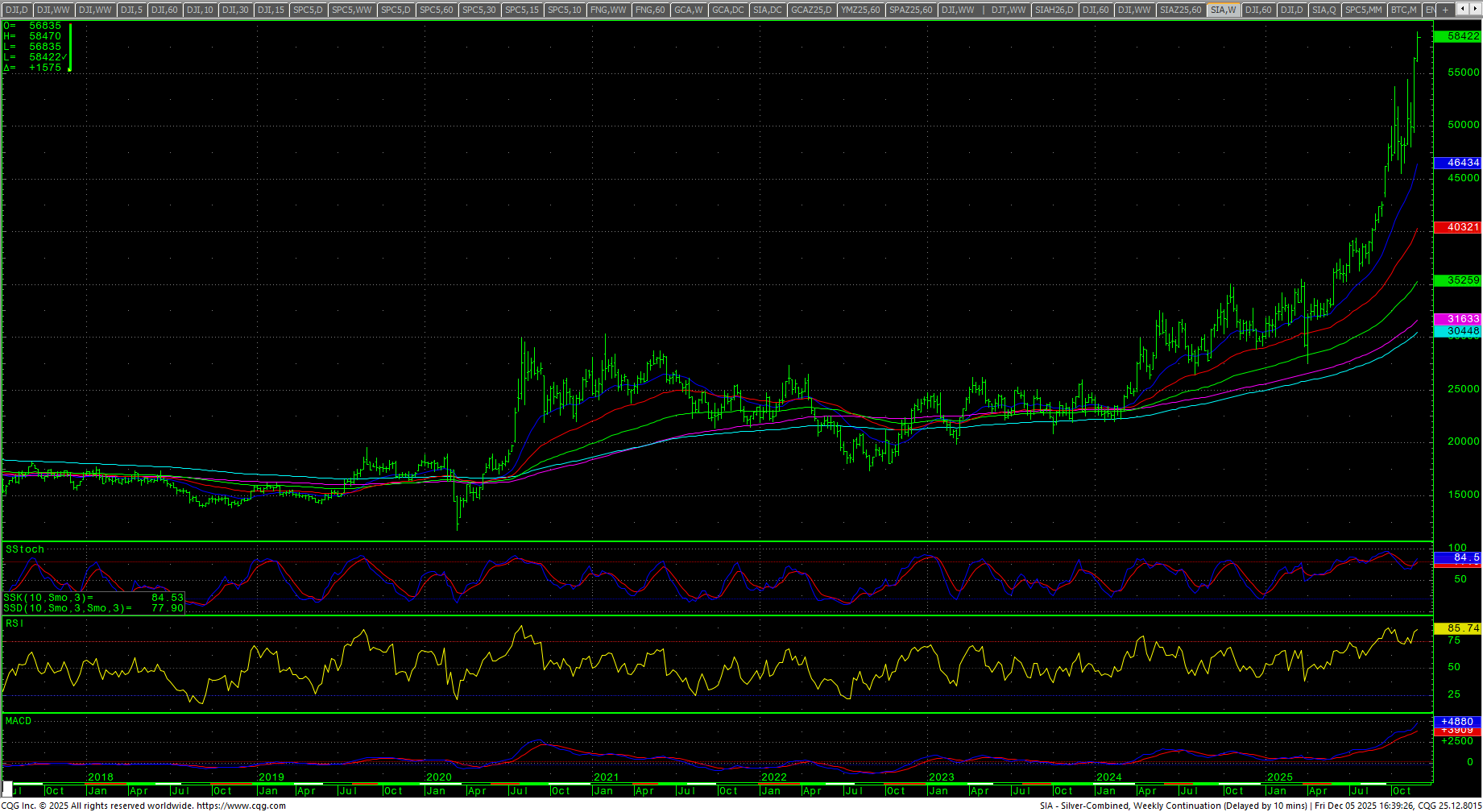The height and width of the screenshot is (812, 1483).
Task: Open the YMZ25,60 tab
Action: pyautogui.click(x=860, y=10)
